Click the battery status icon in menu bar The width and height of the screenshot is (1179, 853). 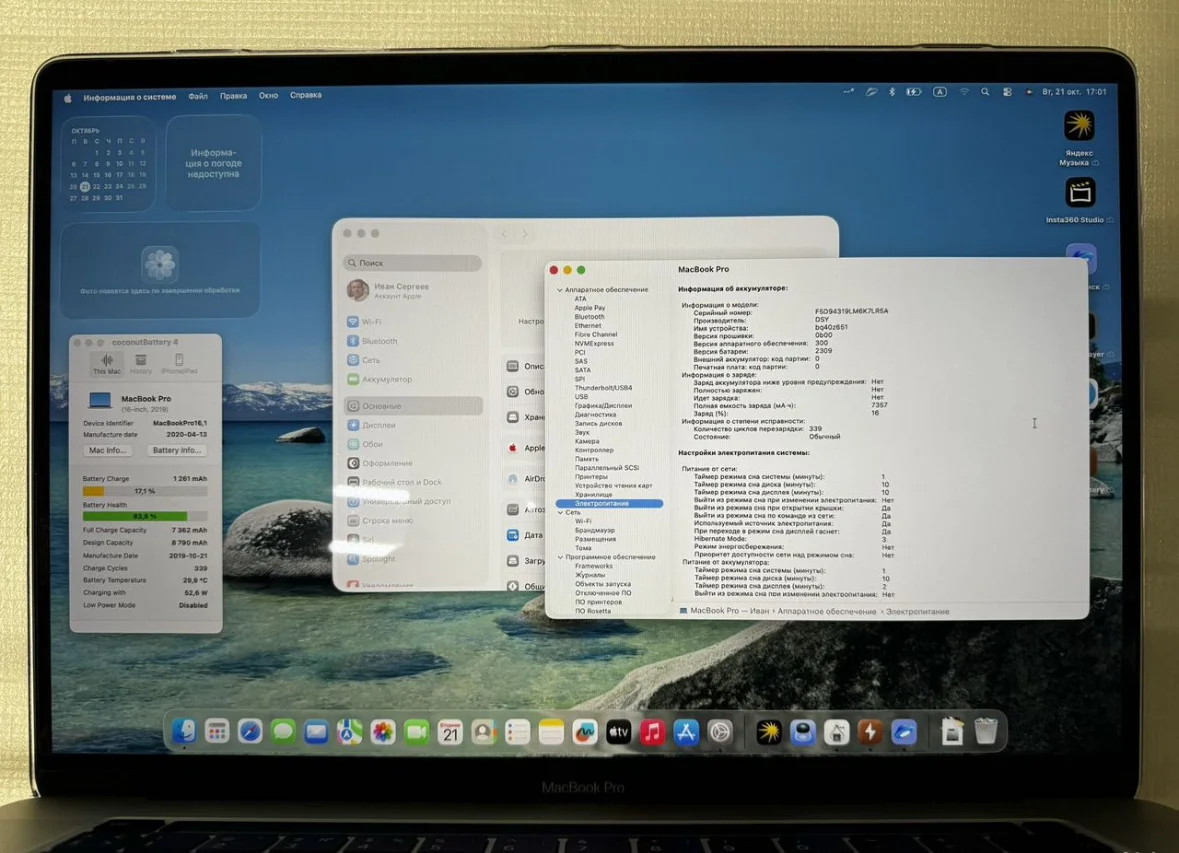(914, 92)
